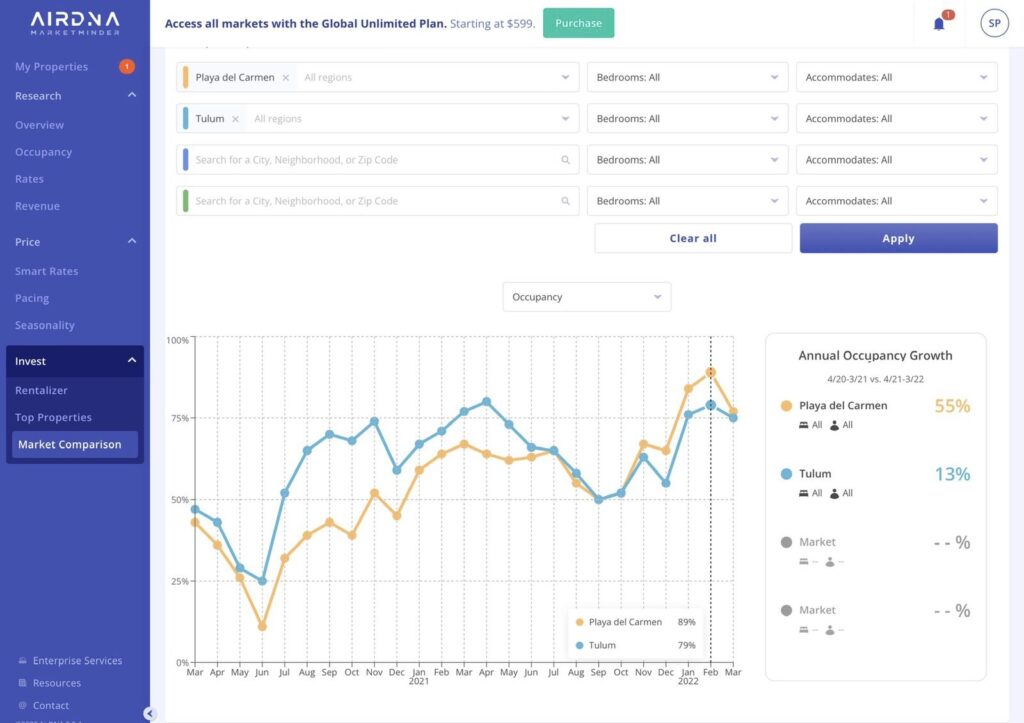Click the orange color bar of Playa del Carmen row

coord(185,78)
